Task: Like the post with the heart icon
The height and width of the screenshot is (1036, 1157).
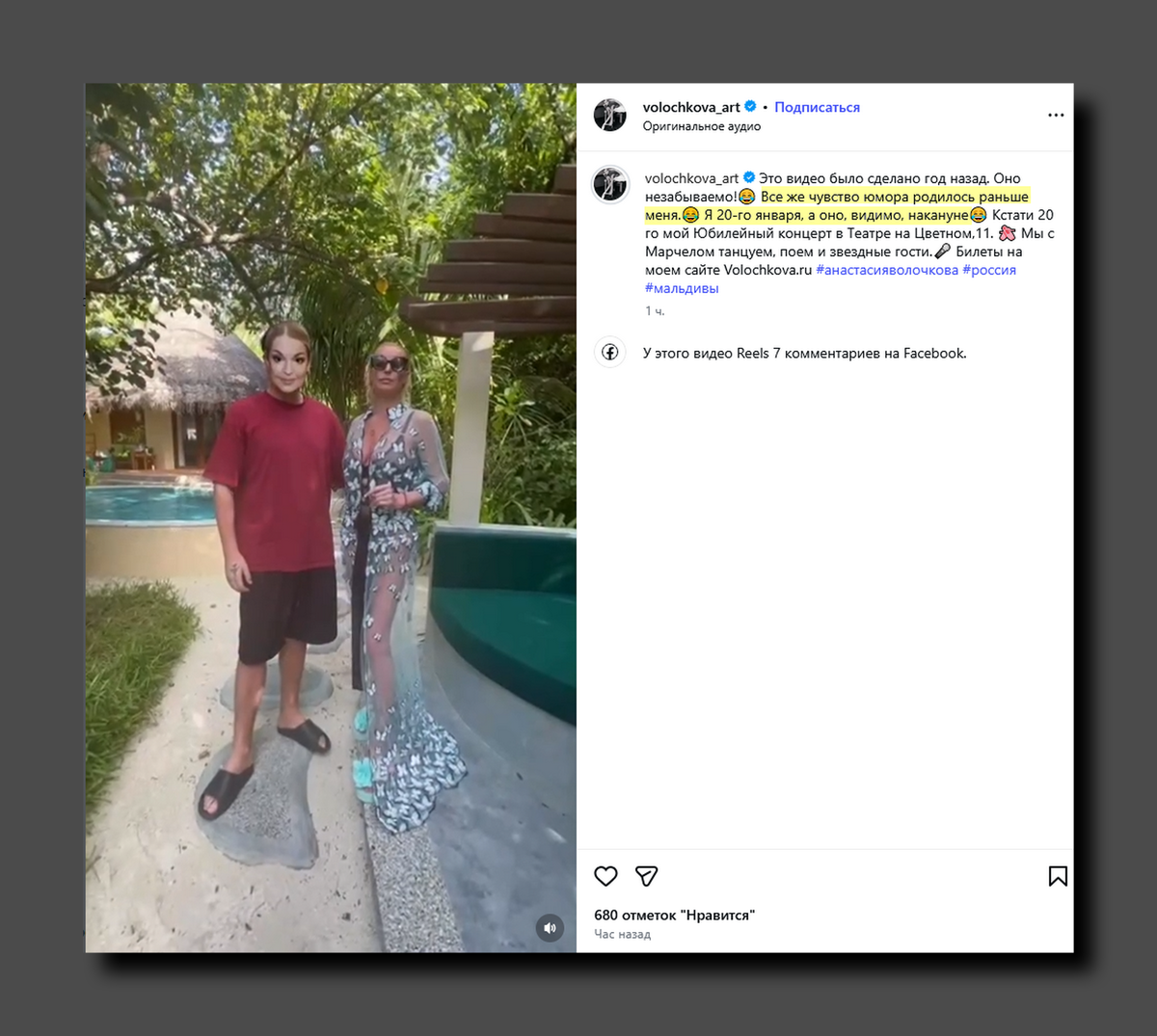Action: coord(605,876)
